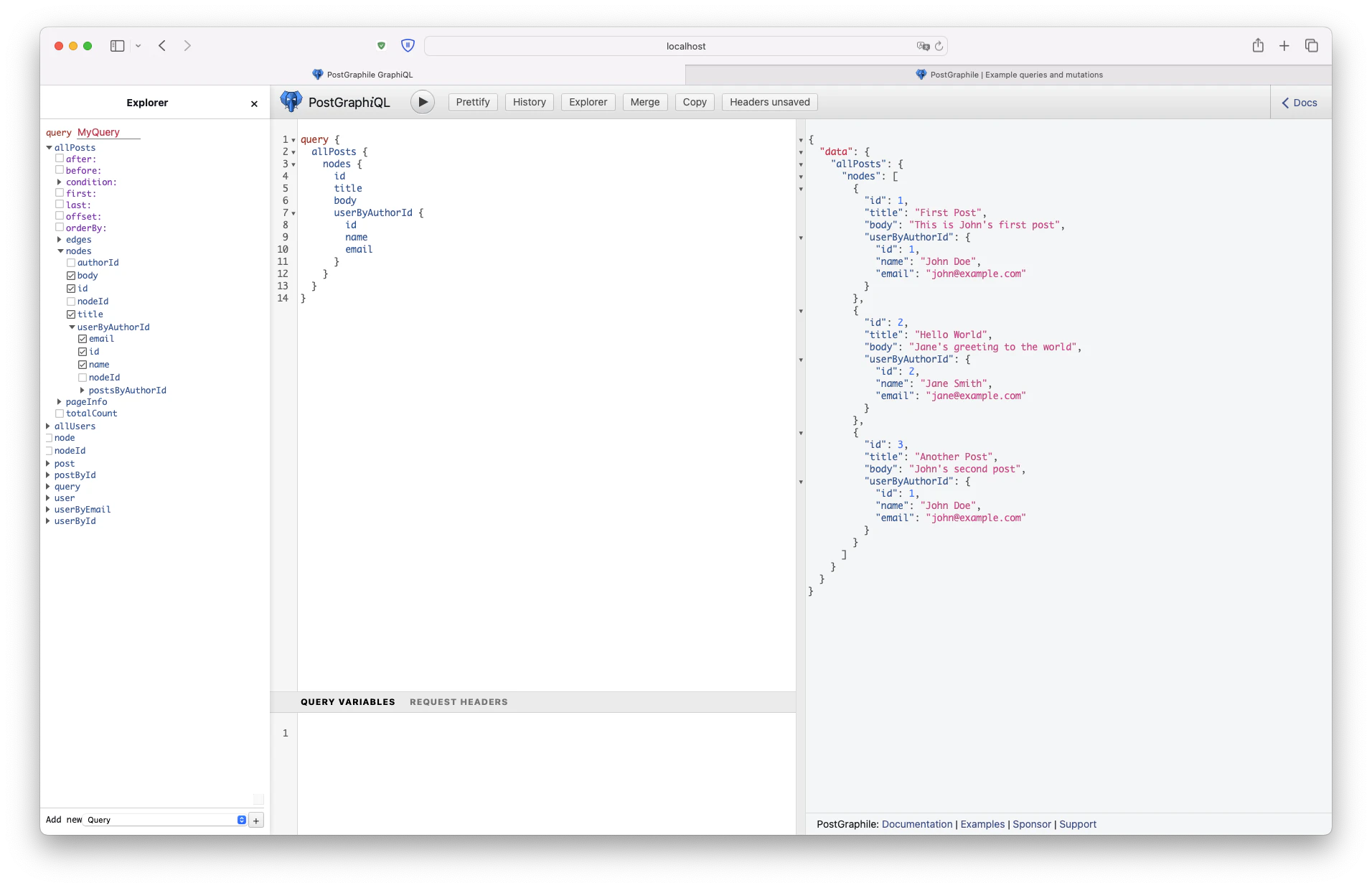Image resolution: width=1372 pixels, height=888 pixels.
Task: Expand the edges tree item
Action: 61,239
